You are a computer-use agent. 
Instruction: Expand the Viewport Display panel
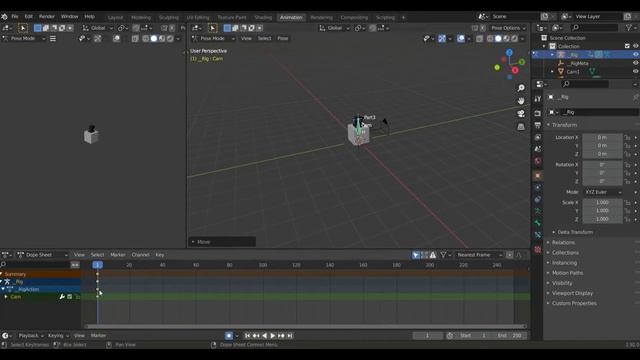(572, 293)
